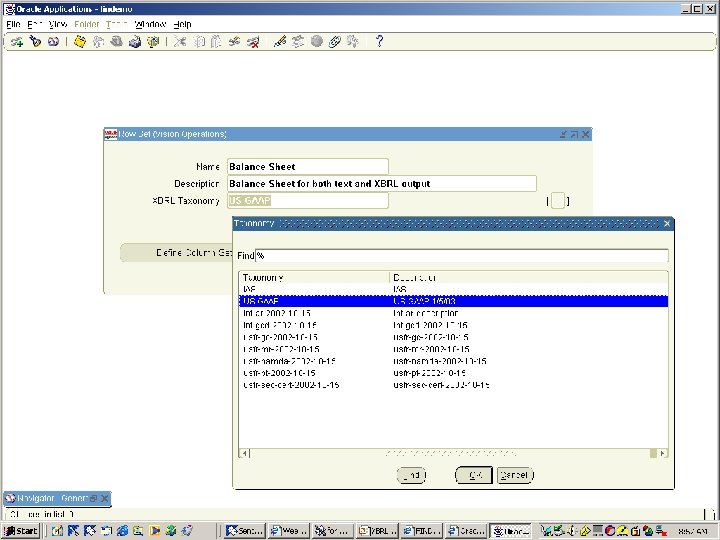
Task: Click the Find text box in Taxonomy dialog
Action: point(461,255)
